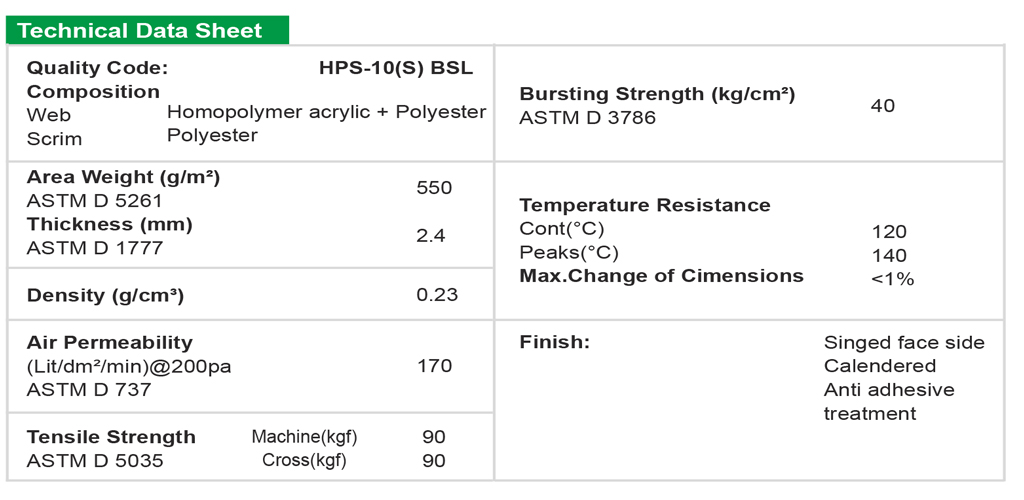Select the density value 0.23
The width and height of the screenshot is (1024, 500).
pyautogui.click(x=437, y=294)
